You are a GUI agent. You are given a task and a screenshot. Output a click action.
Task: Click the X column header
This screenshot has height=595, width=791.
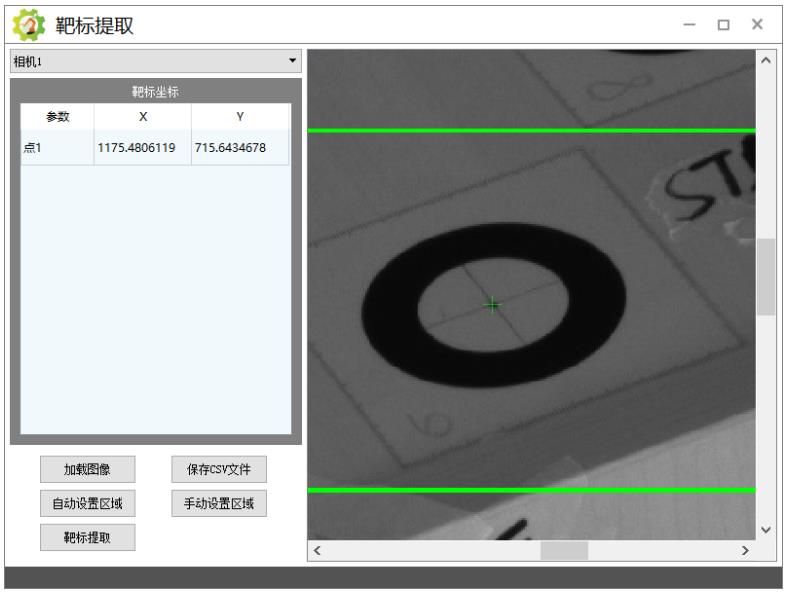tap(143, 117)
